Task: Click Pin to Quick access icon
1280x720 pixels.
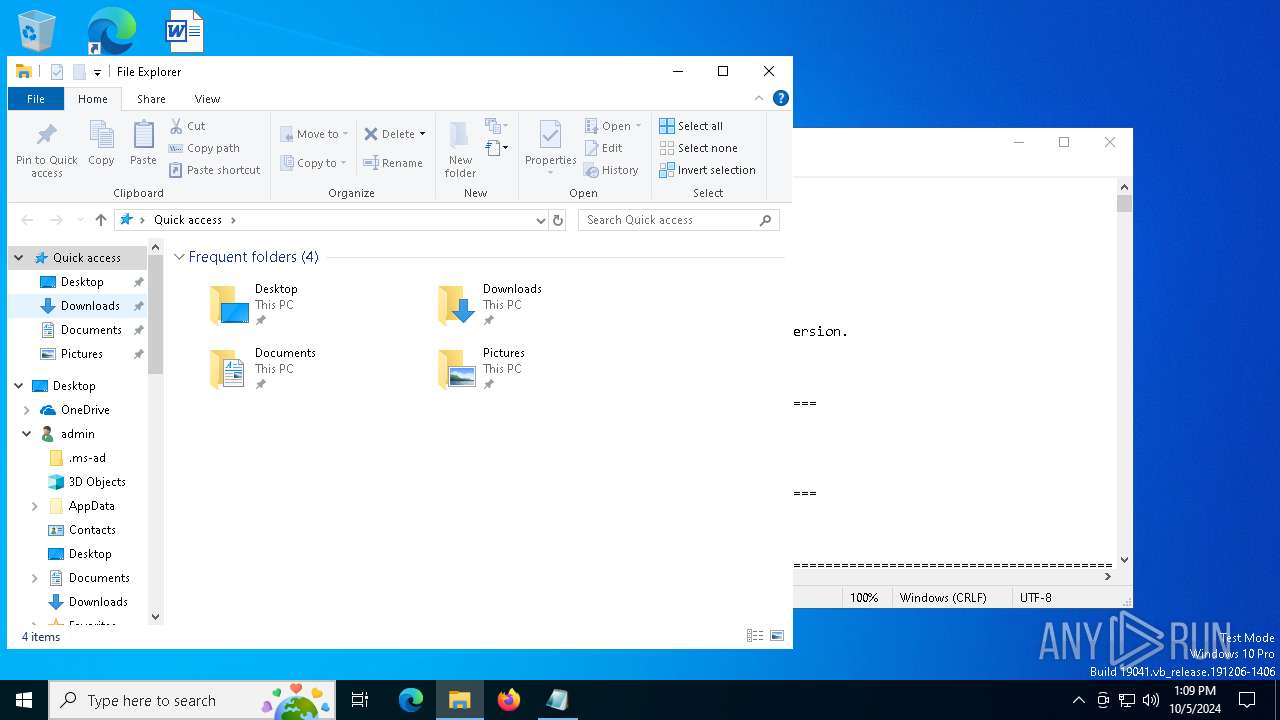Action: pos(46,136)
